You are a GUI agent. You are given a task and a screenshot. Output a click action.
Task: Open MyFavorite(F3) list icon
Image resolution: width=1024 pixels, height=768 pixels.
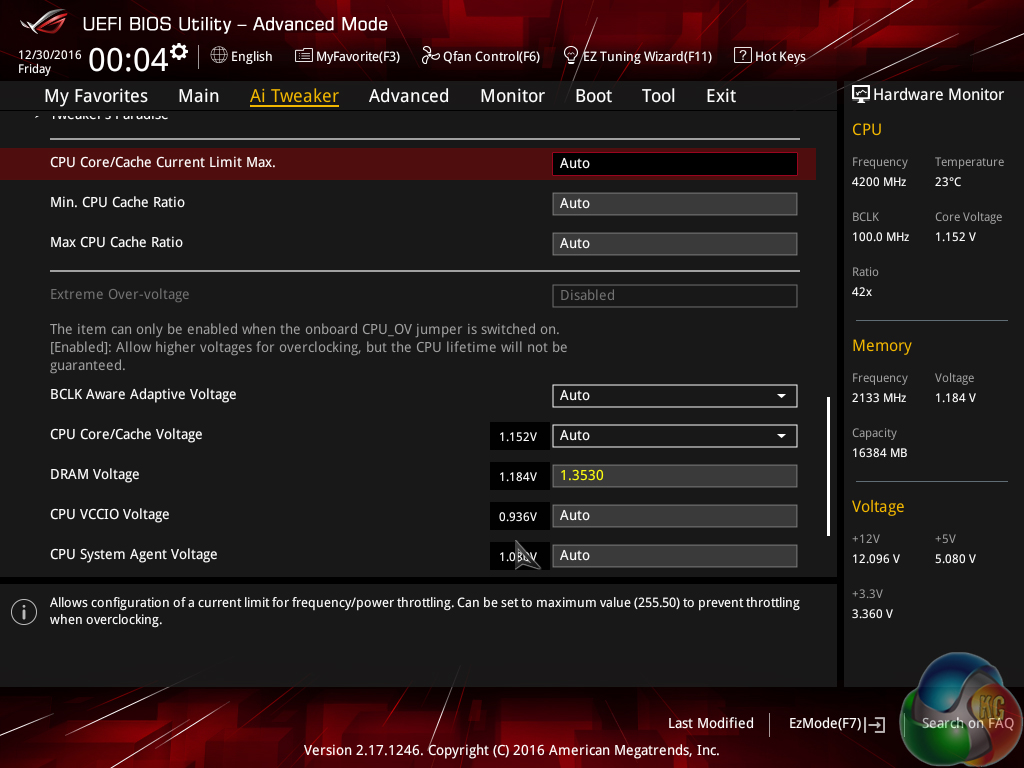[304, 56]
